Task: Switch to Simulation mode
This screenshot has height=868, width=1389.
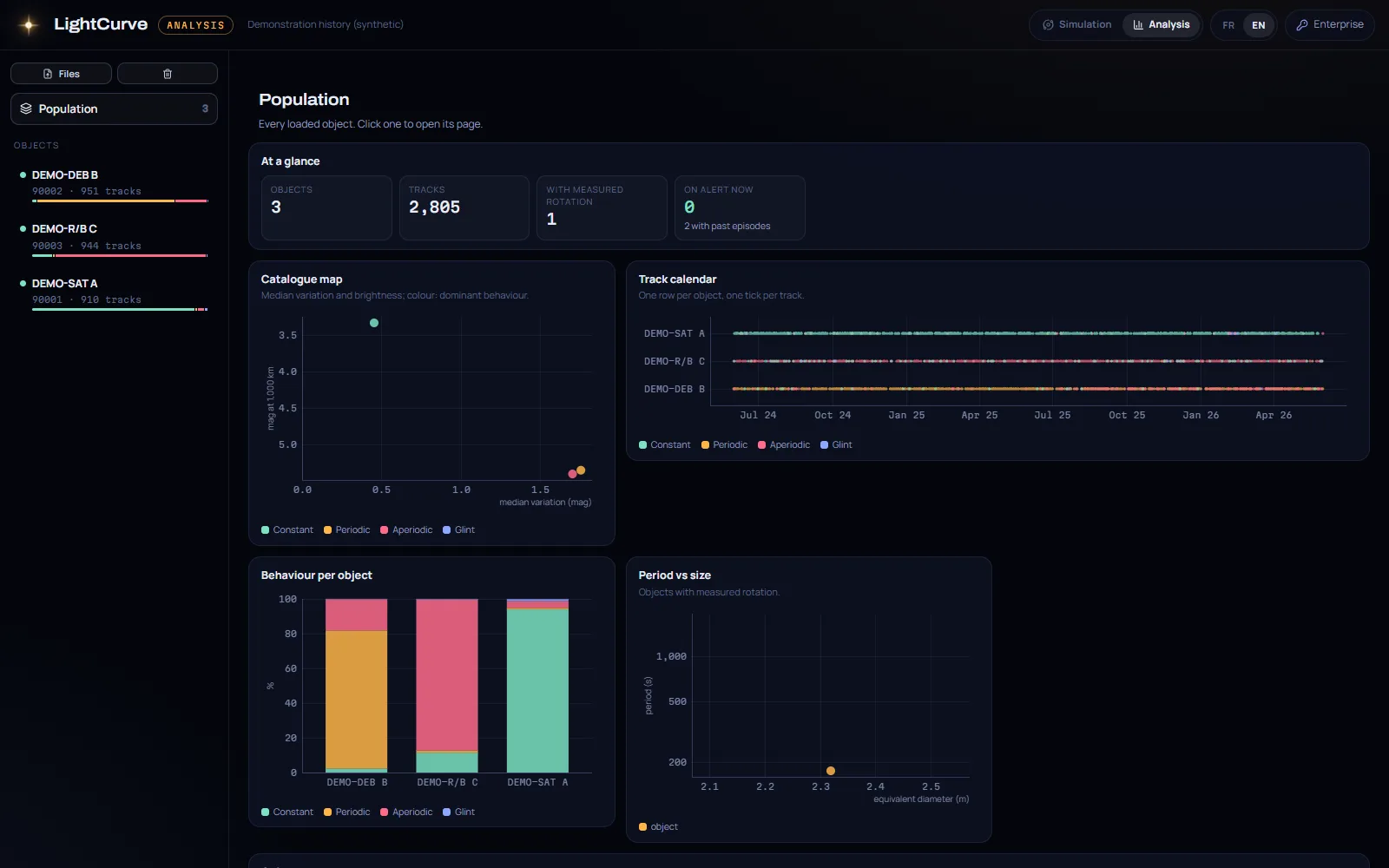Action: (1076, 24)
